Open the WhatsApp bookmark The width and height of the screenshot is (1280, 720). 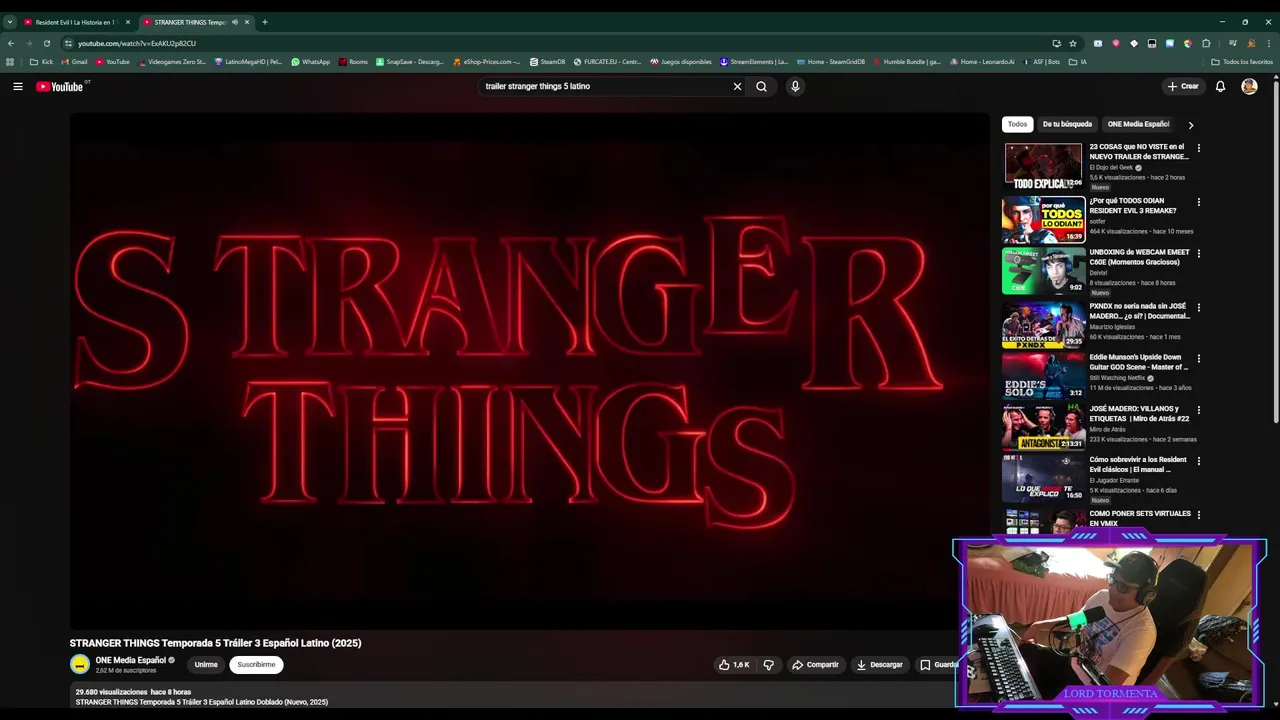pos(310,62)
